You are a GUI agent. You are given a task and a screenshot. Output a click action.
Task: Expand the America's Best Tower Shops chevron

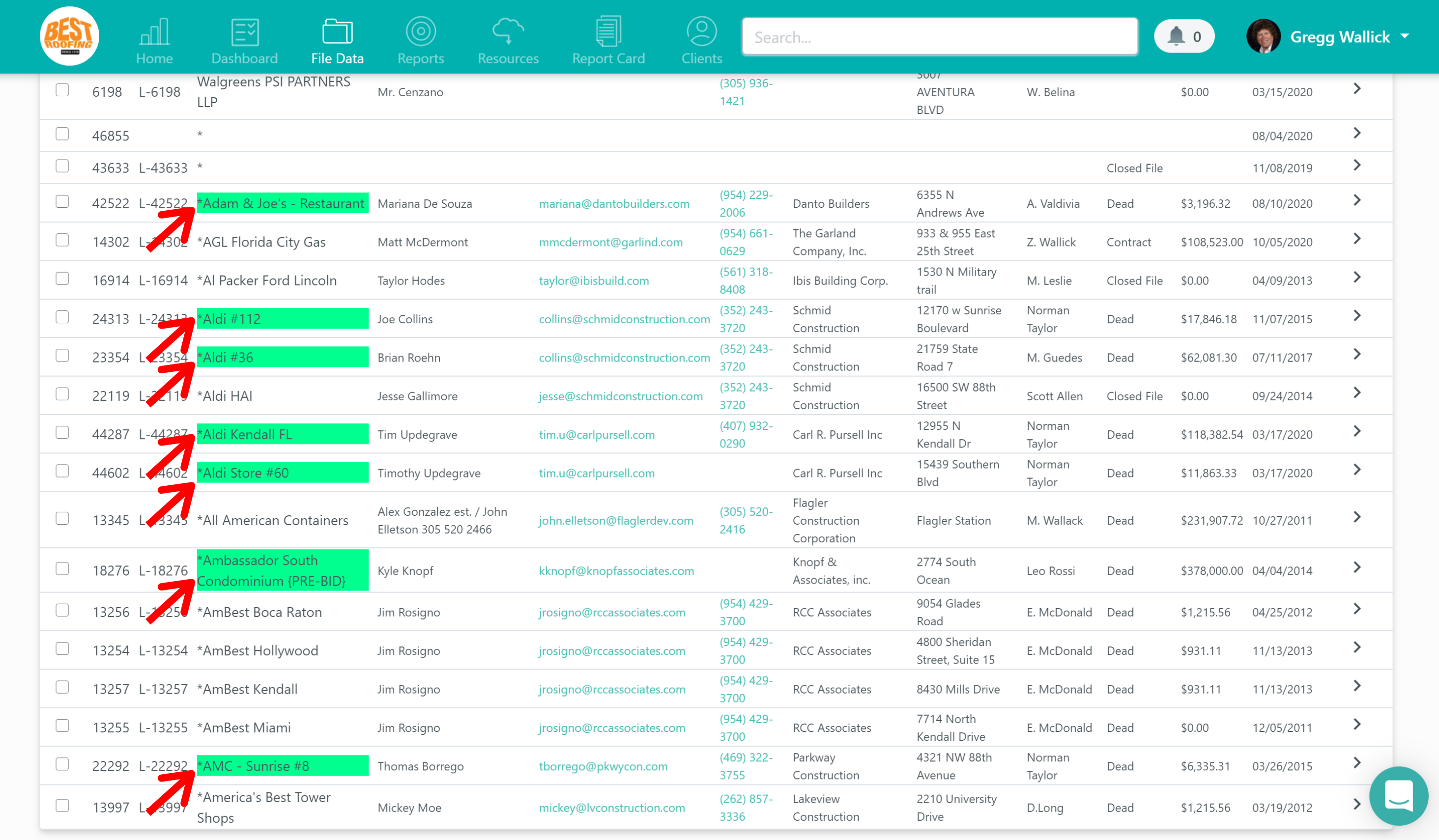coord(1357,805)
